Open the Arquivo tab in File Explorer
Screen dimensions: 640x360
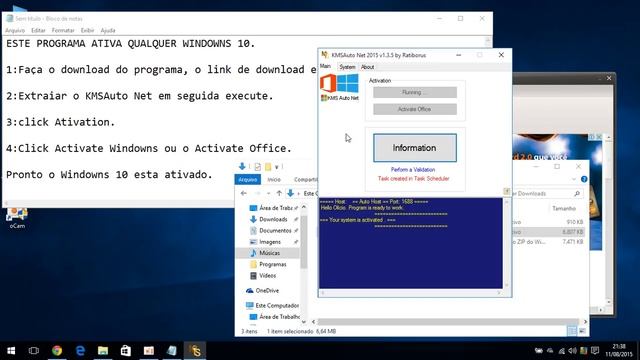[x=248, y=180]
